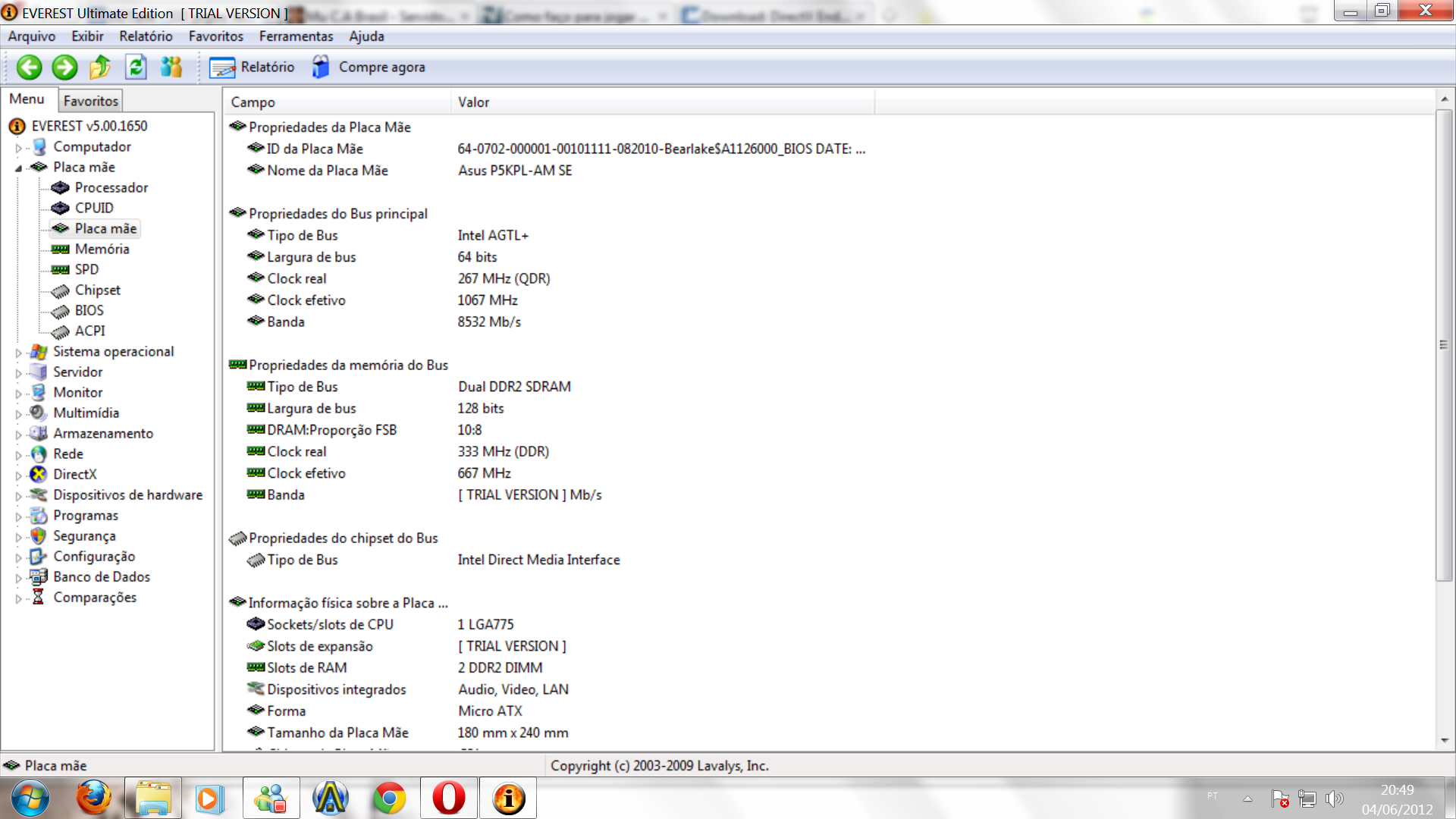1456x819 pixels.
Task: Open the Relatório report button
Action: click(252, 67)
